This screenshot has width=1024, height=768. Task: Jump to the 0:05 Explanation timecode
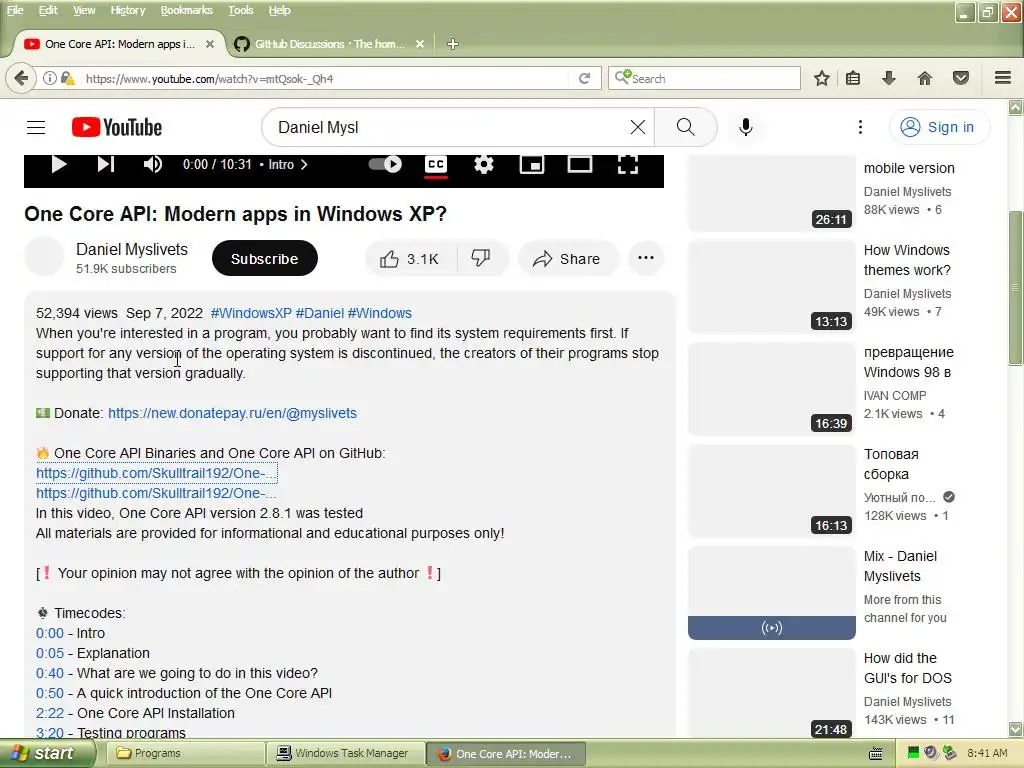click(50, 653)
